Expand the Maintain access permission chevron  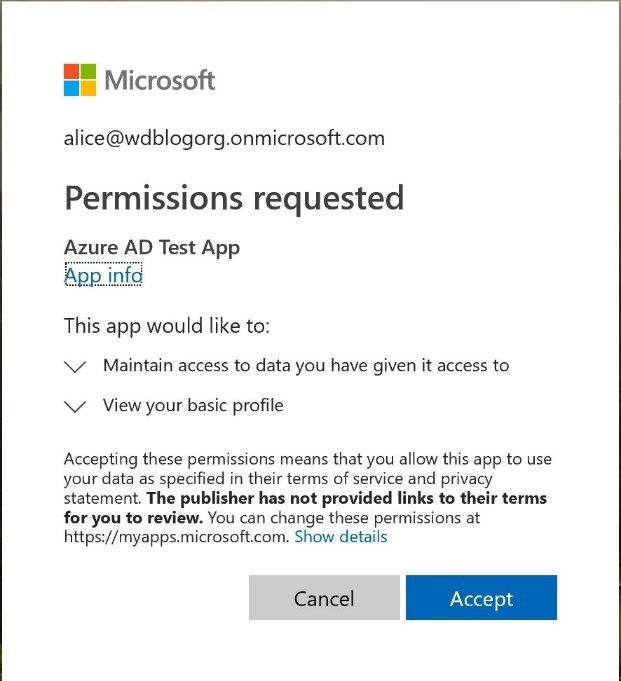(x=75, y=366)
